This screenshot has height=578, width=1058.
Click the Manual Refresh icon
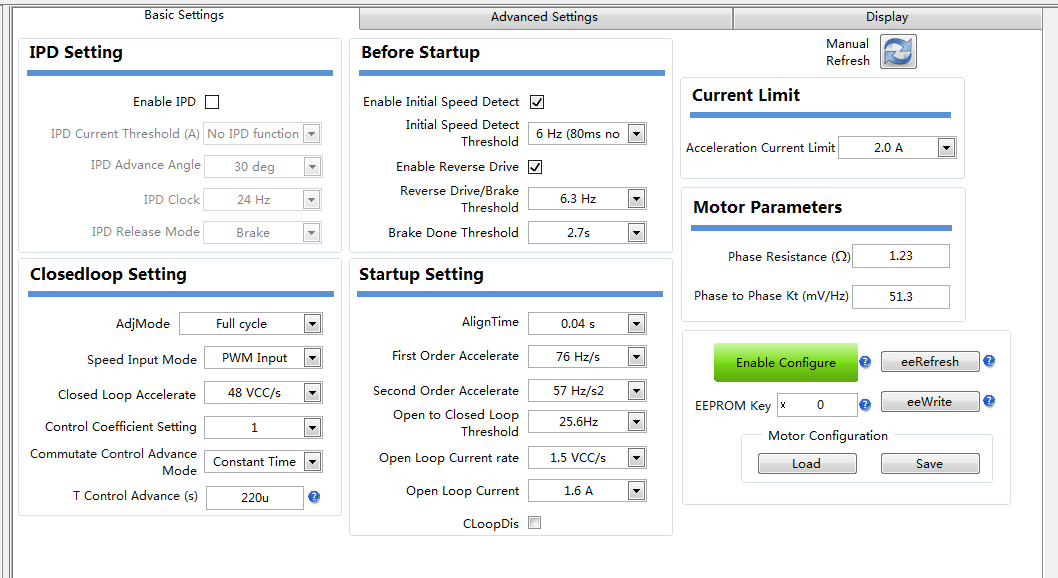(898, 52)
